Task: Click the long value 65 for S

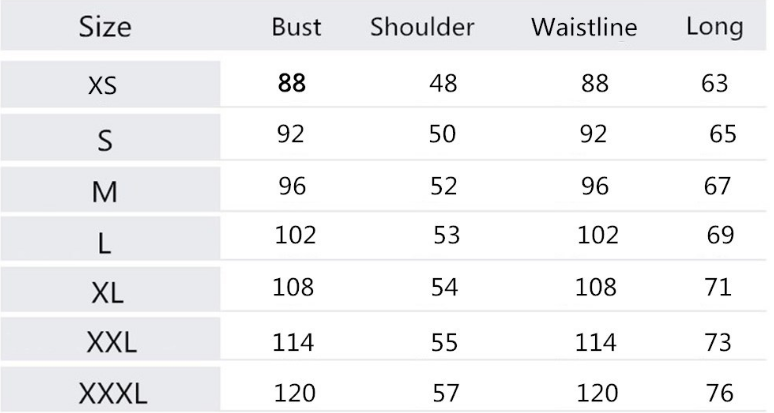Action: 723,134
